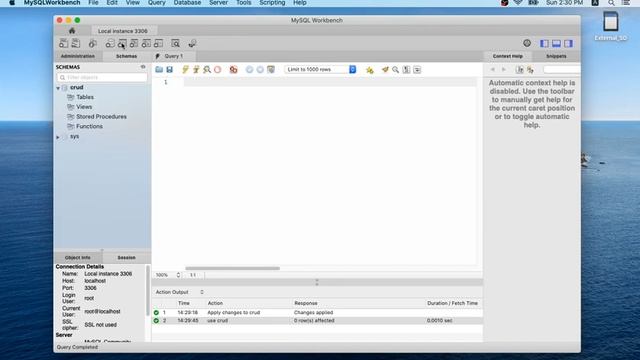
Task: Execute statement under cursor icon
Action: pyautogui.click(x=196, y=69)
